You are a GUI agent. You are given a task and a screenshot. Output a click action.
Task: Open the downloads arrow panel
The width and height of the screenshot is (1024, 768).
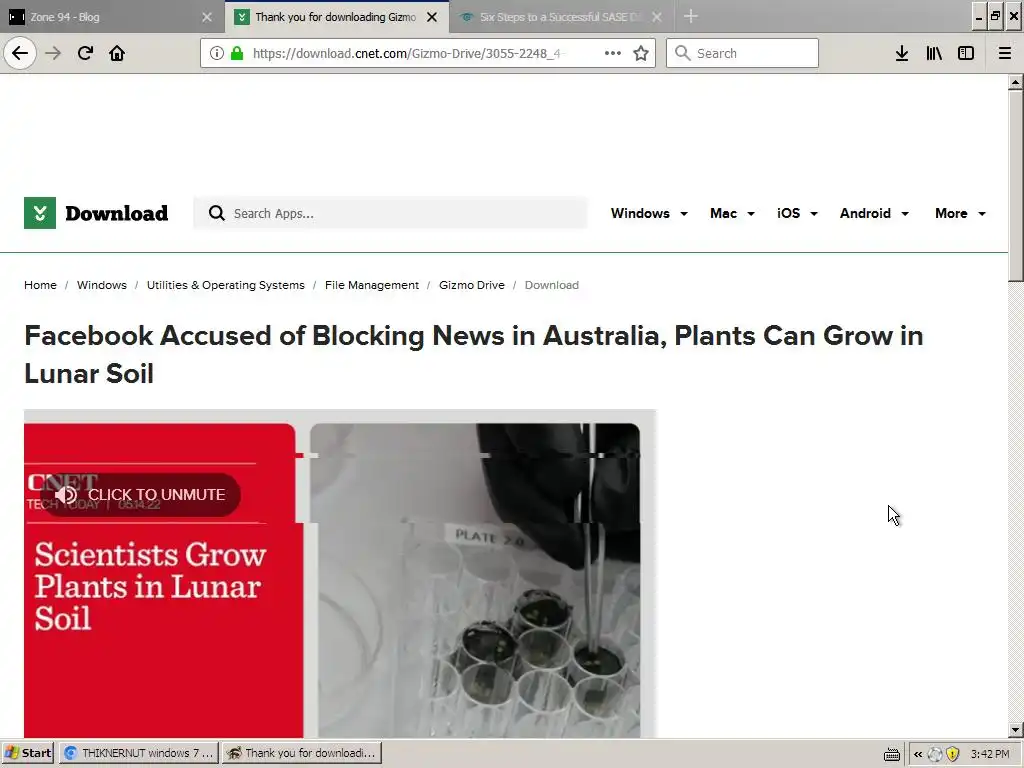(x=902, y=53)
